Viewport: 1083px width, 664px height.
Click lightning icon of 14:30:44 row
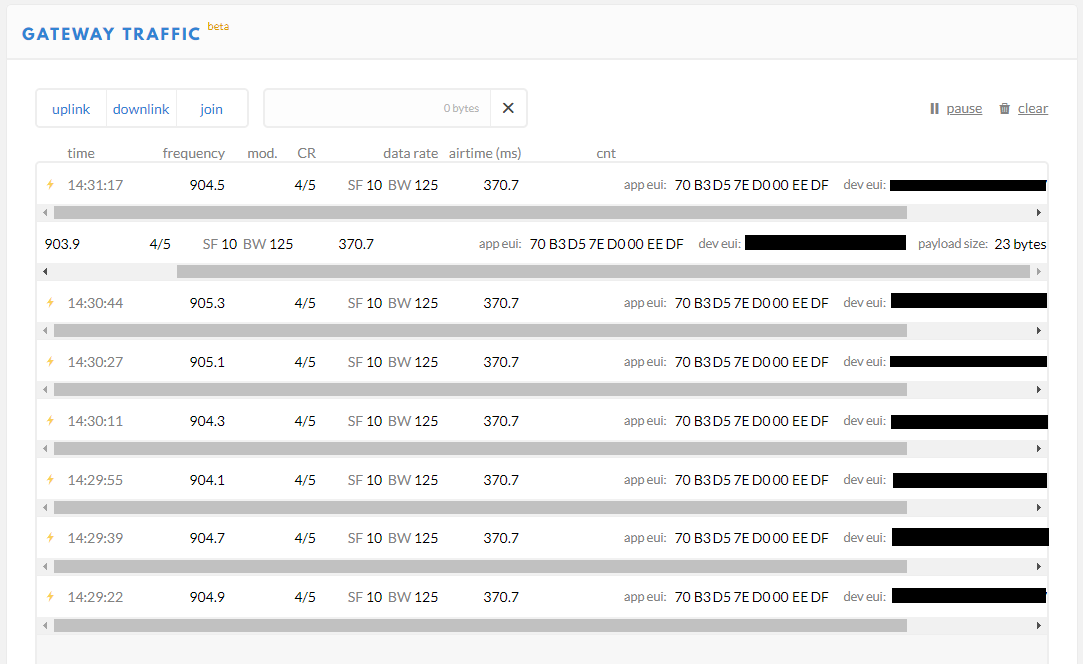tap(50, 303)
